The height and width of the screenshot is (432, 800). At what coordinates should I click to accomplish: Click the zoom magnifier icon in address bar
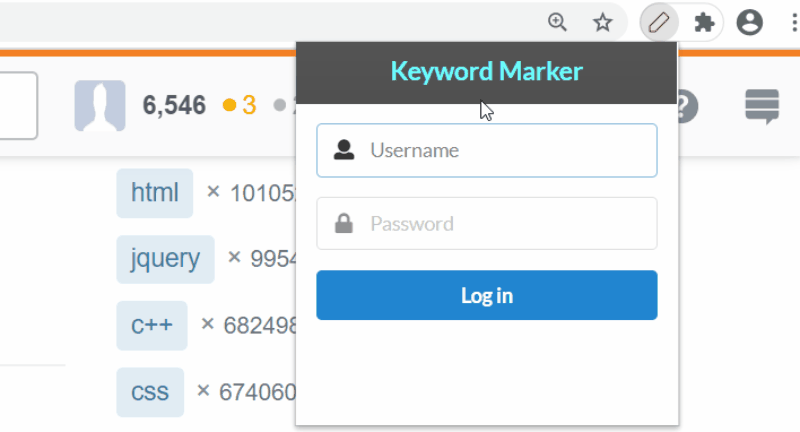click(557, 22)
